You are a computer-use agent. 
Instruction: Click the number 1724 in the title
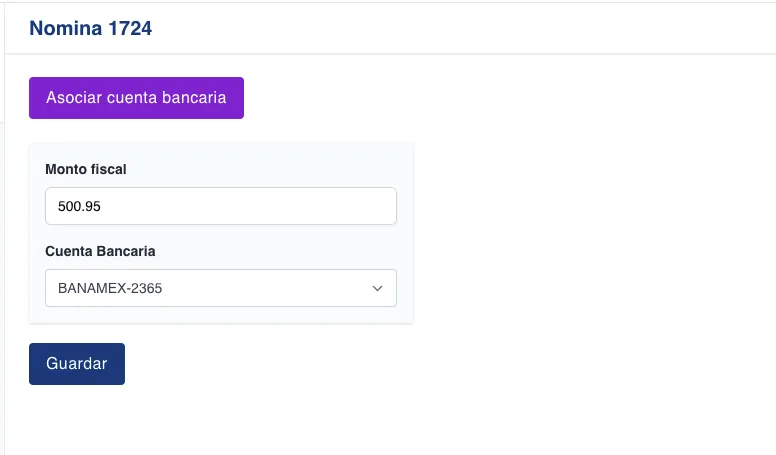coord(130,28)
